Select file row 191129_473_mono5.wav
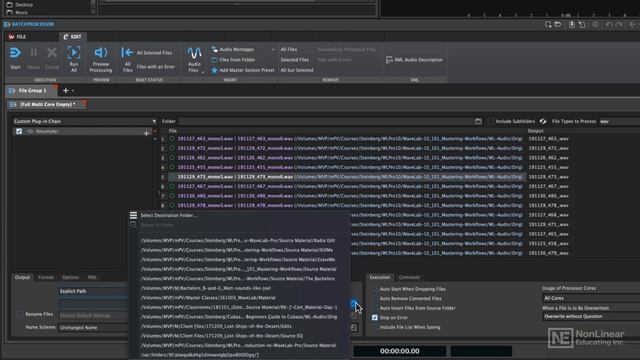640x360 pixels. click(x=347, y=177)
